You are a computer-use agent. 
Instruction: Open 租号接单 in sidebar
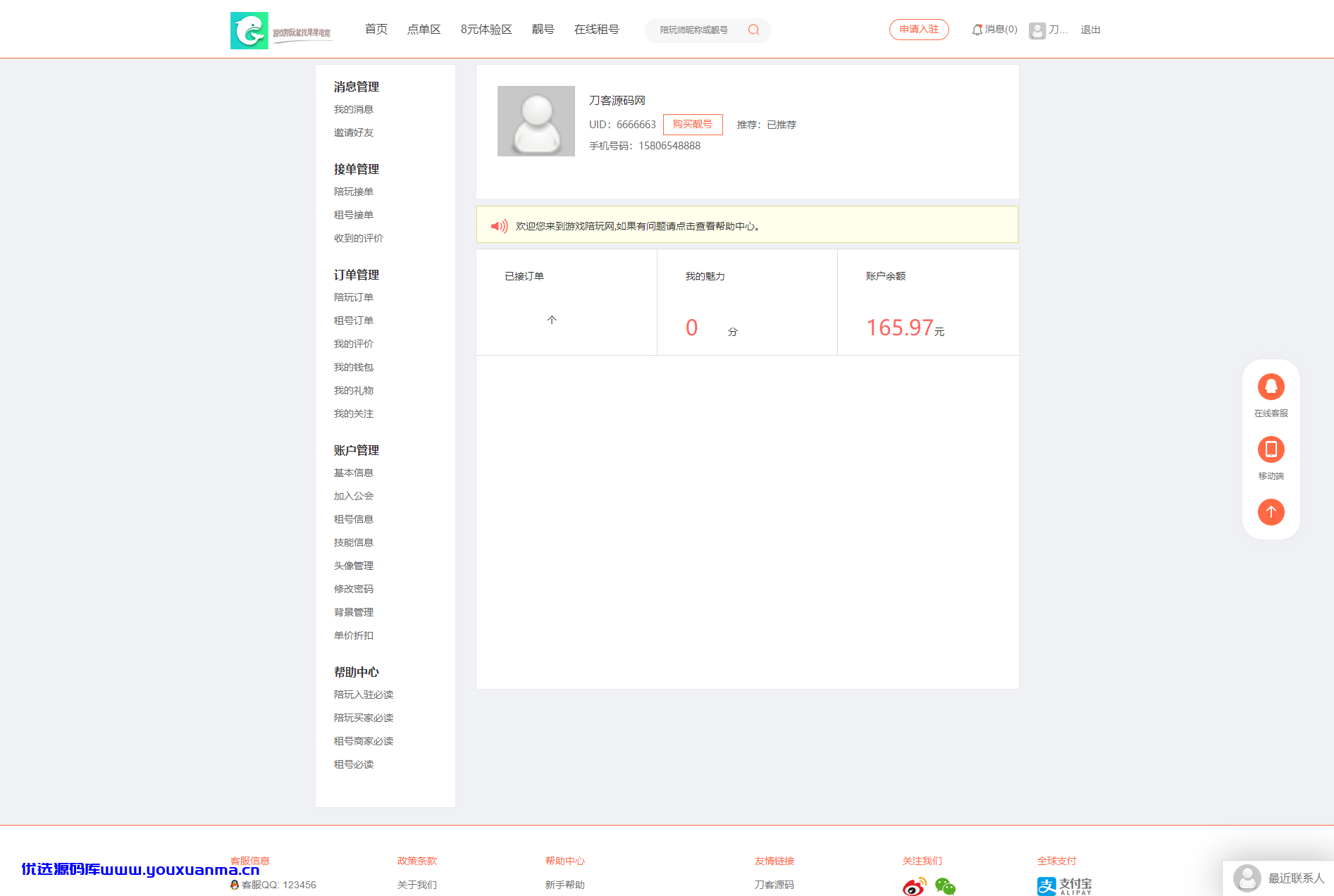(354, 215)
